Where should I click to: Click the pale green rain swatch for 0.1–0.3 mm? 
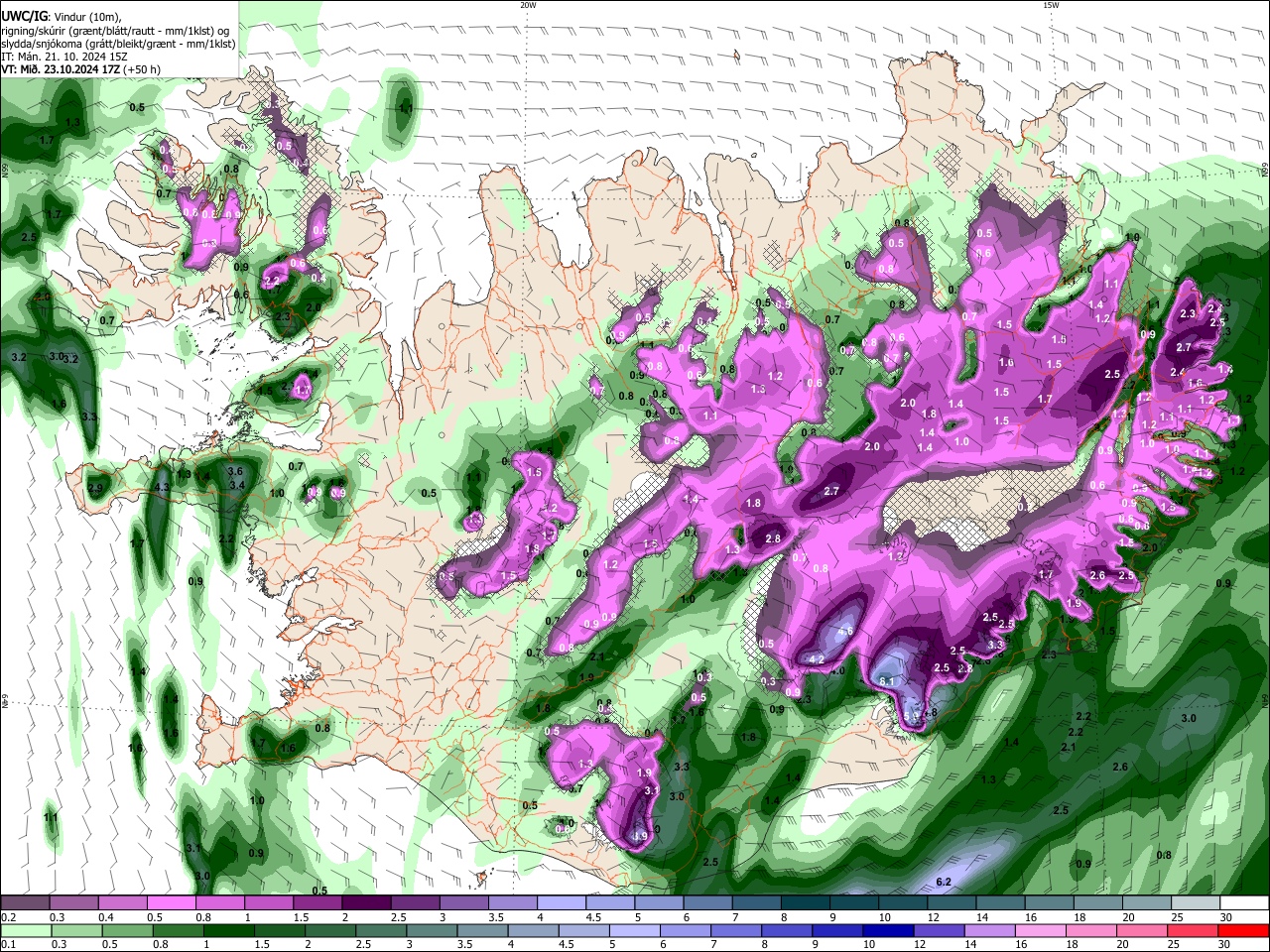click(25, 930)
